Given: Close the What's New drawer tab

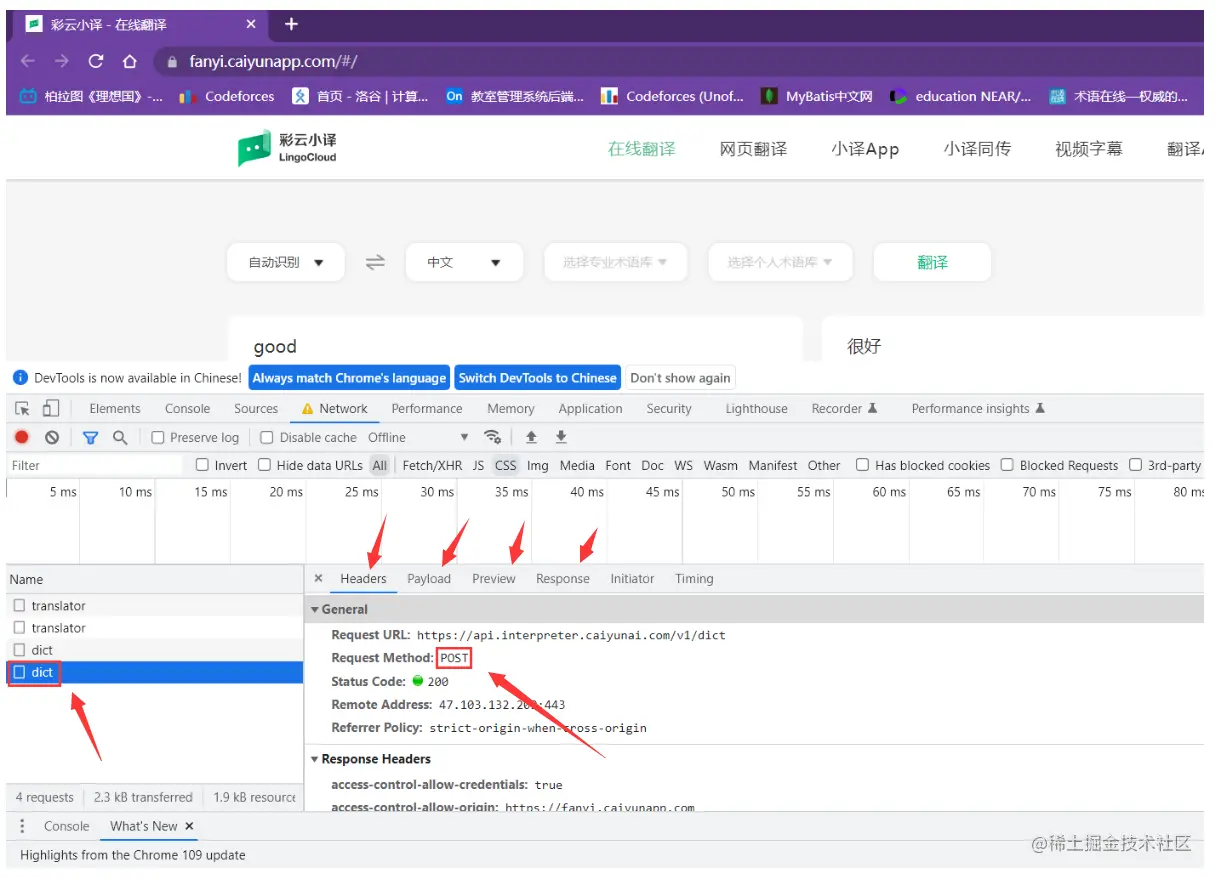Looking at the screenshot, I should click(x=189, y=826).
